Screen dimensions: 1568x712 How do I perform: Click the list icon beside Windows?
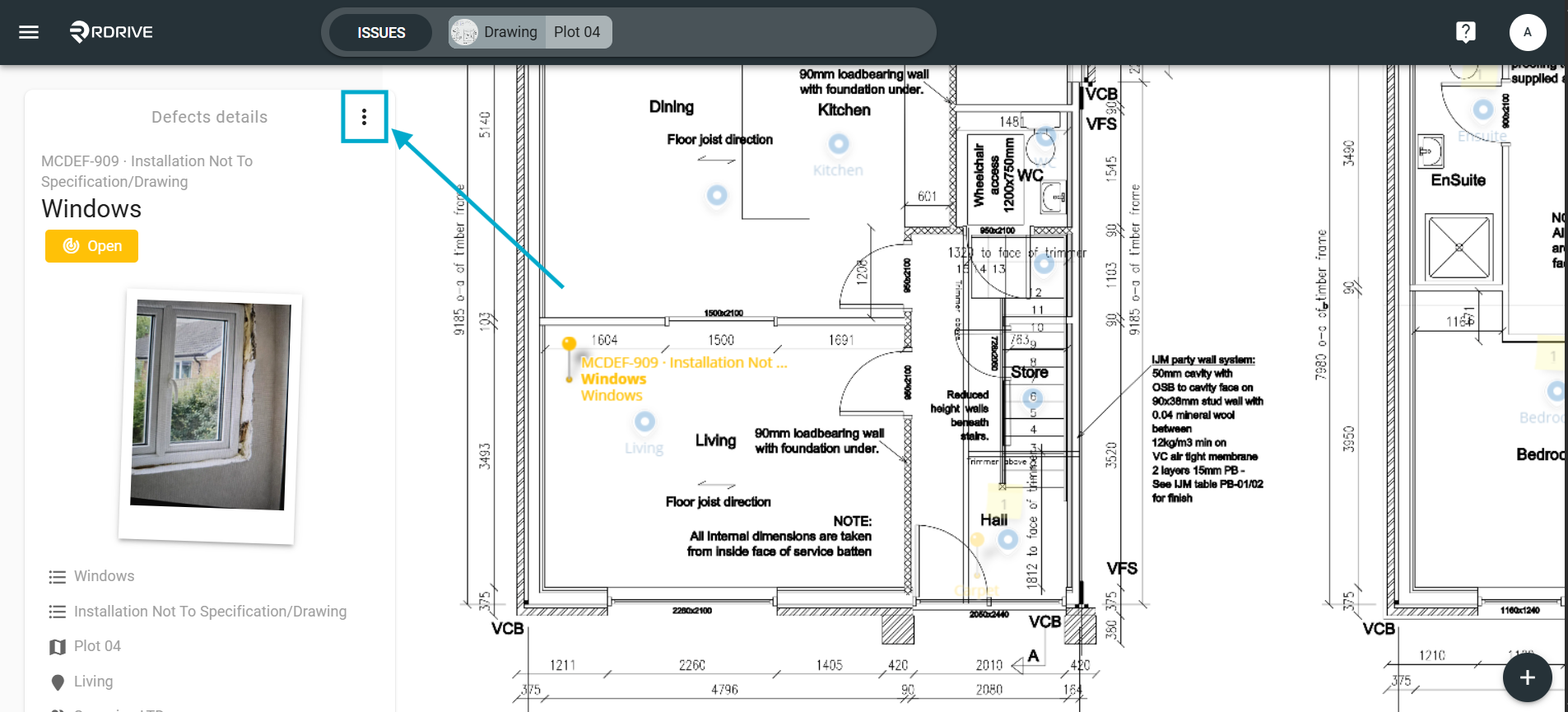pyautogui.click(x=57, y=577)
